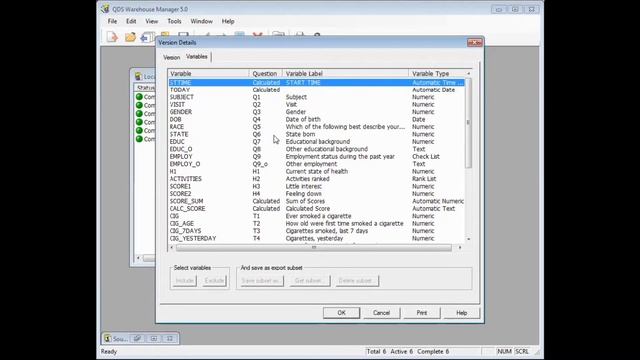
Task: Click the first green status dot in Local window
Action: (139, 97)
